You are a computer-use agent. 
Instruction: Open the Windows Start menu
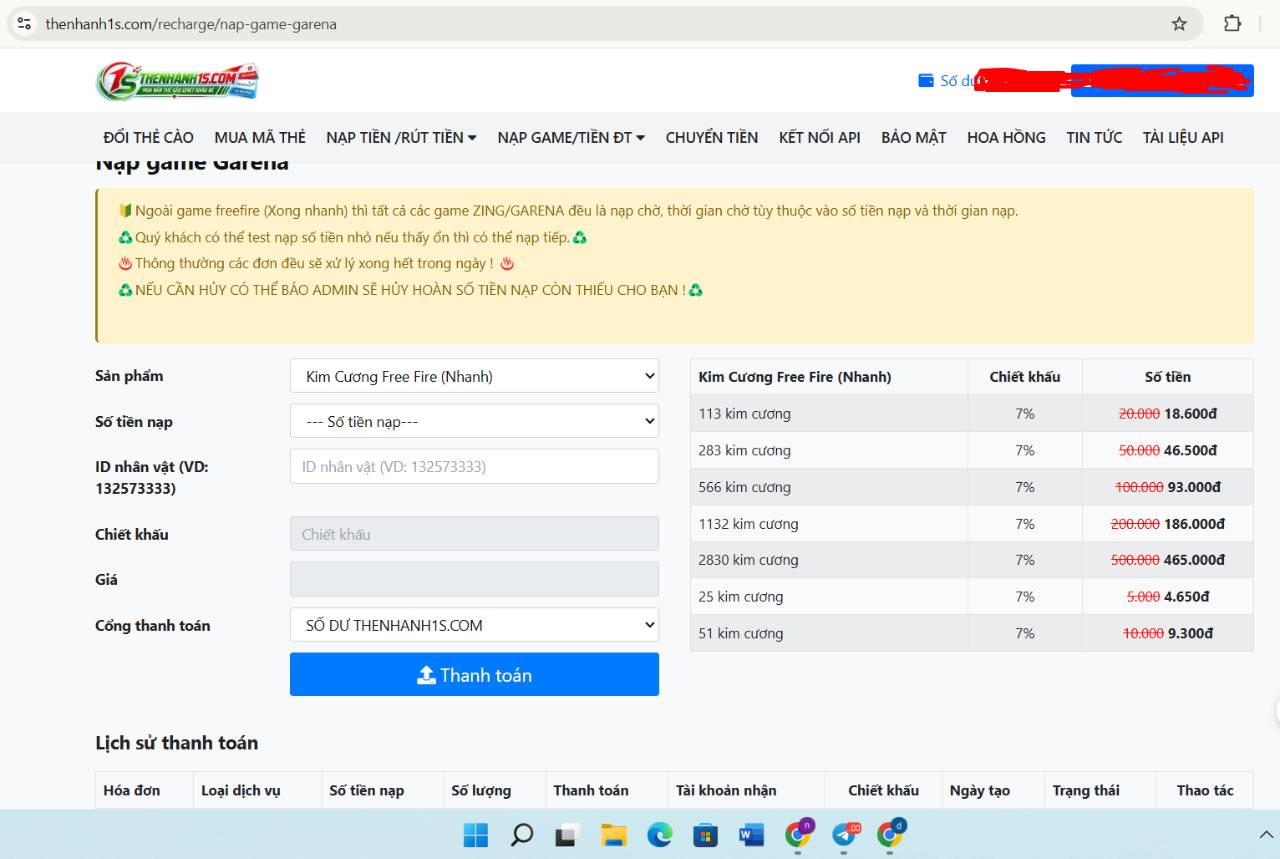click(x=476, y=835)
